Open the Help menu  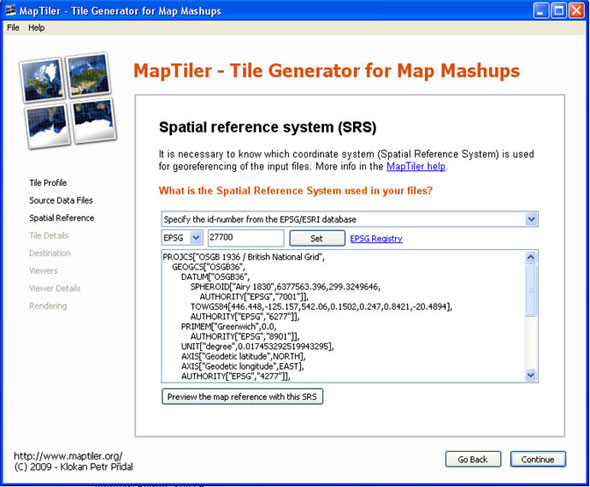(36, 28)
